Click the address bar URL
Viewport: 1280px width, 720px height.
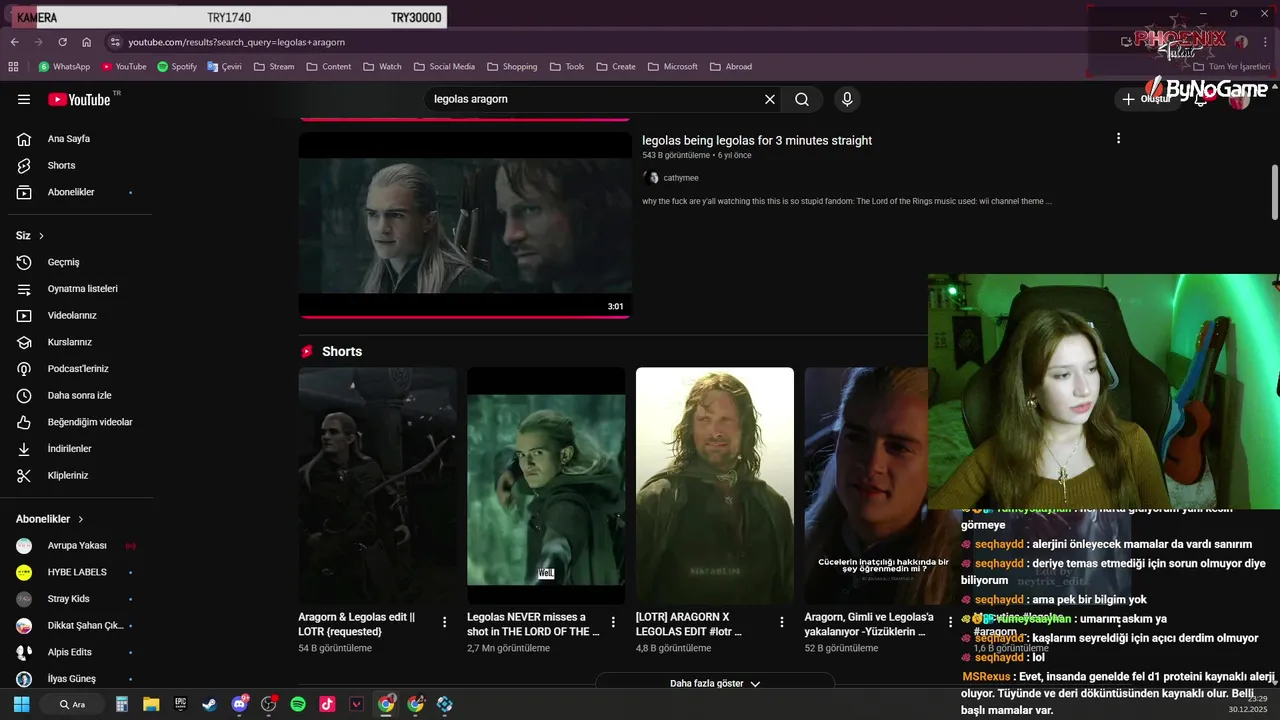[237, 42]
